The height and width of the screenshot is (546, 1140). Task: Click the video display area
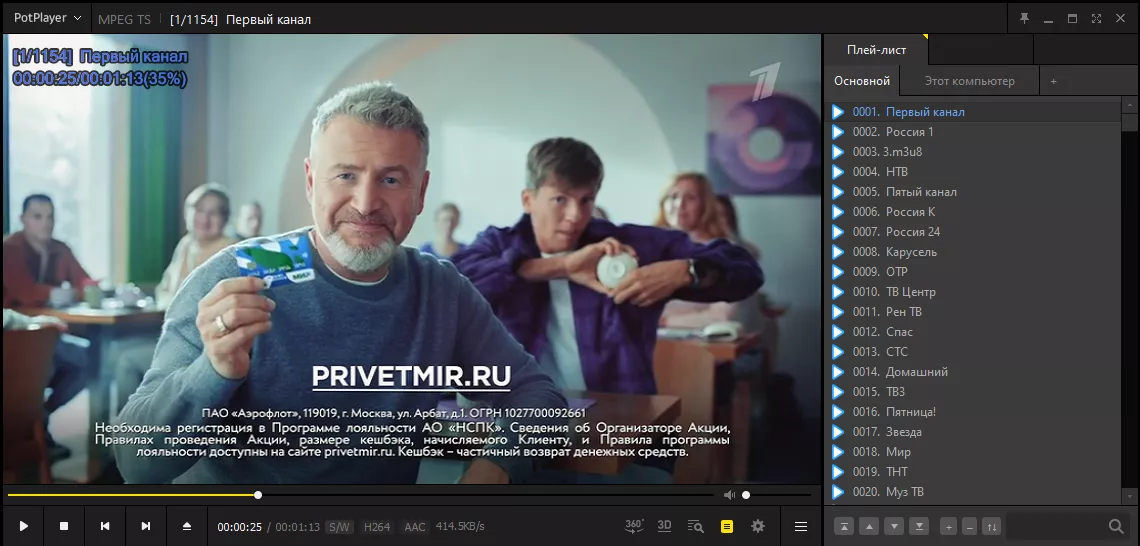point(412,260)
